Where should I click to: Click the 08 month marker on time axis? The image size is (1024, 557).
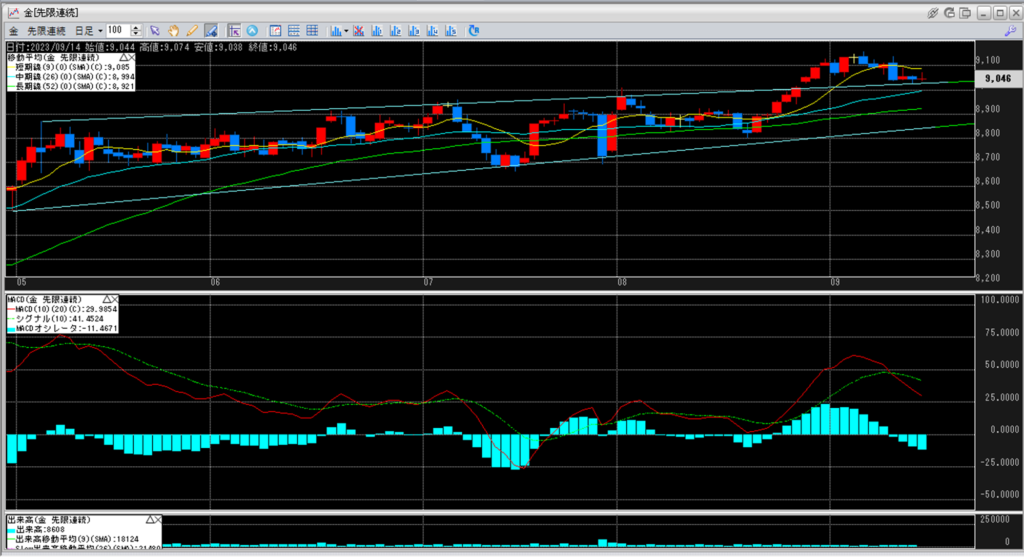[621, 283]
